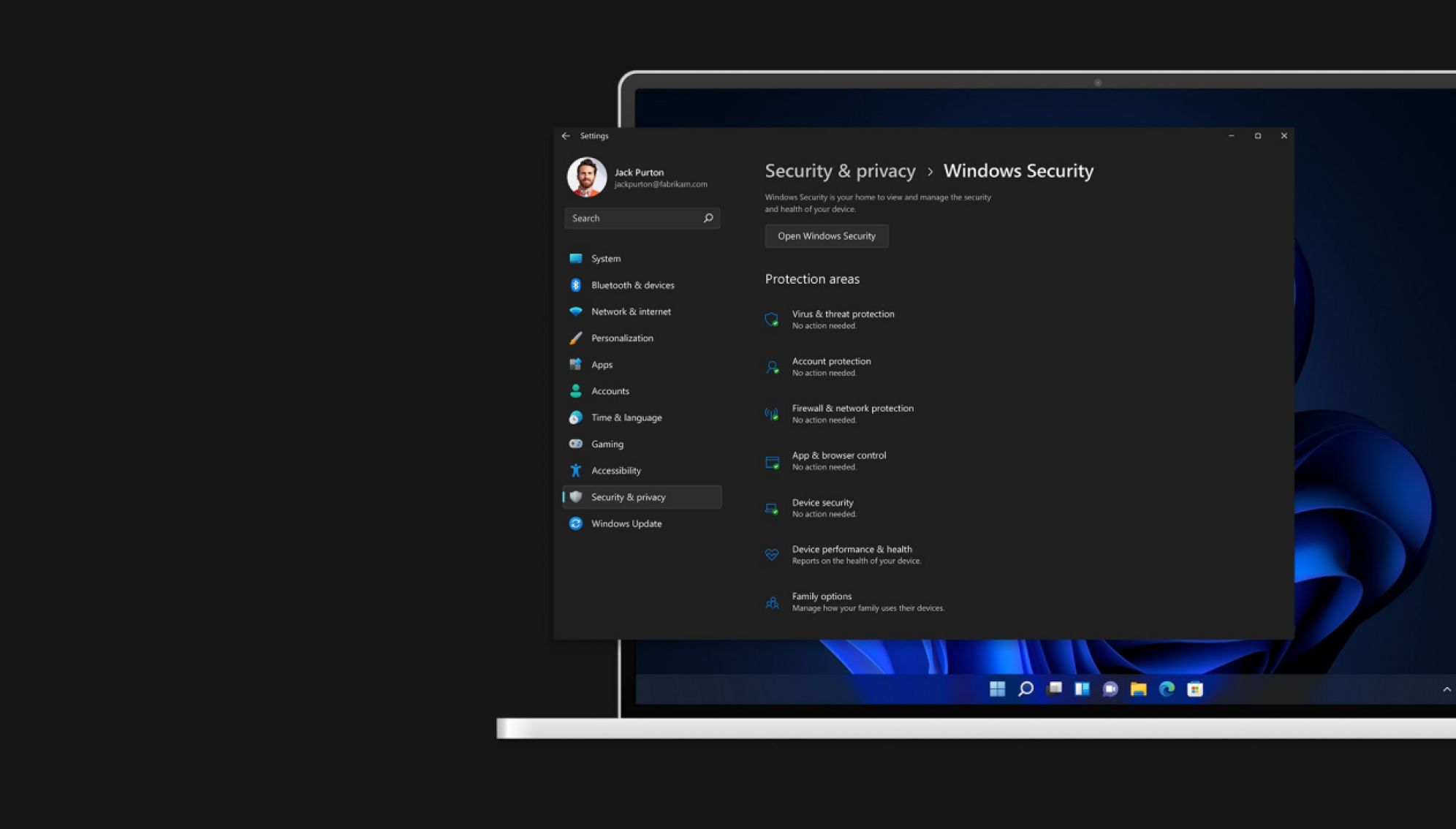The image size is (1456, 829).
Task: Open the Windows Start menu button
Action: click(x=997, y=689)
